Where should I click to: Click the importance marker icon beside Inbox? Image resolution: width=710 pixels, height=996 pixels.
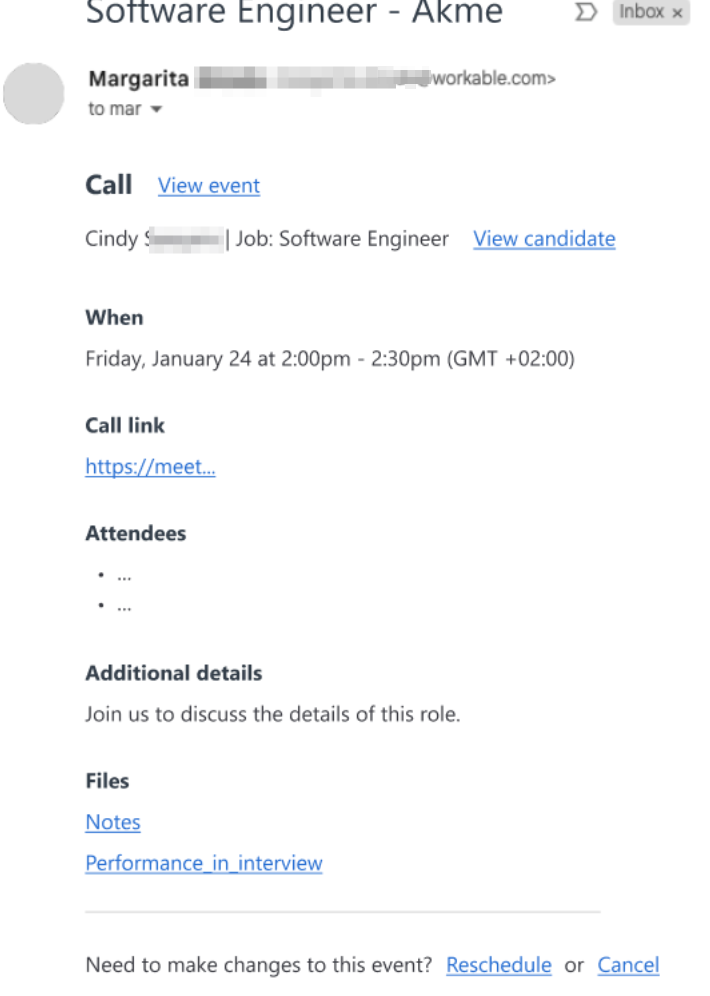588,13
